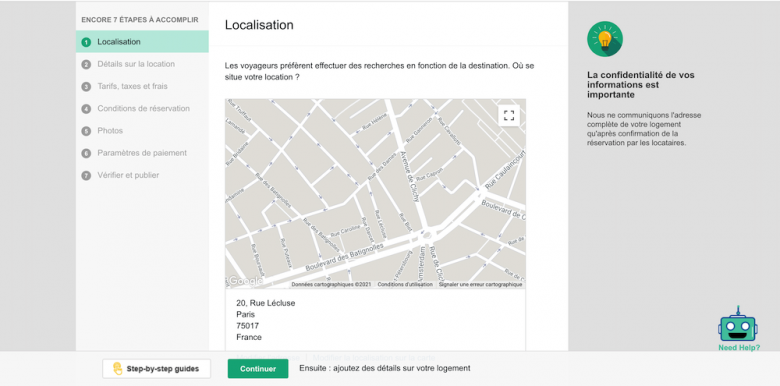Click Données cartographiques ©2021 text
This screenshot has width=780, height=386.
tap(331, 285)
